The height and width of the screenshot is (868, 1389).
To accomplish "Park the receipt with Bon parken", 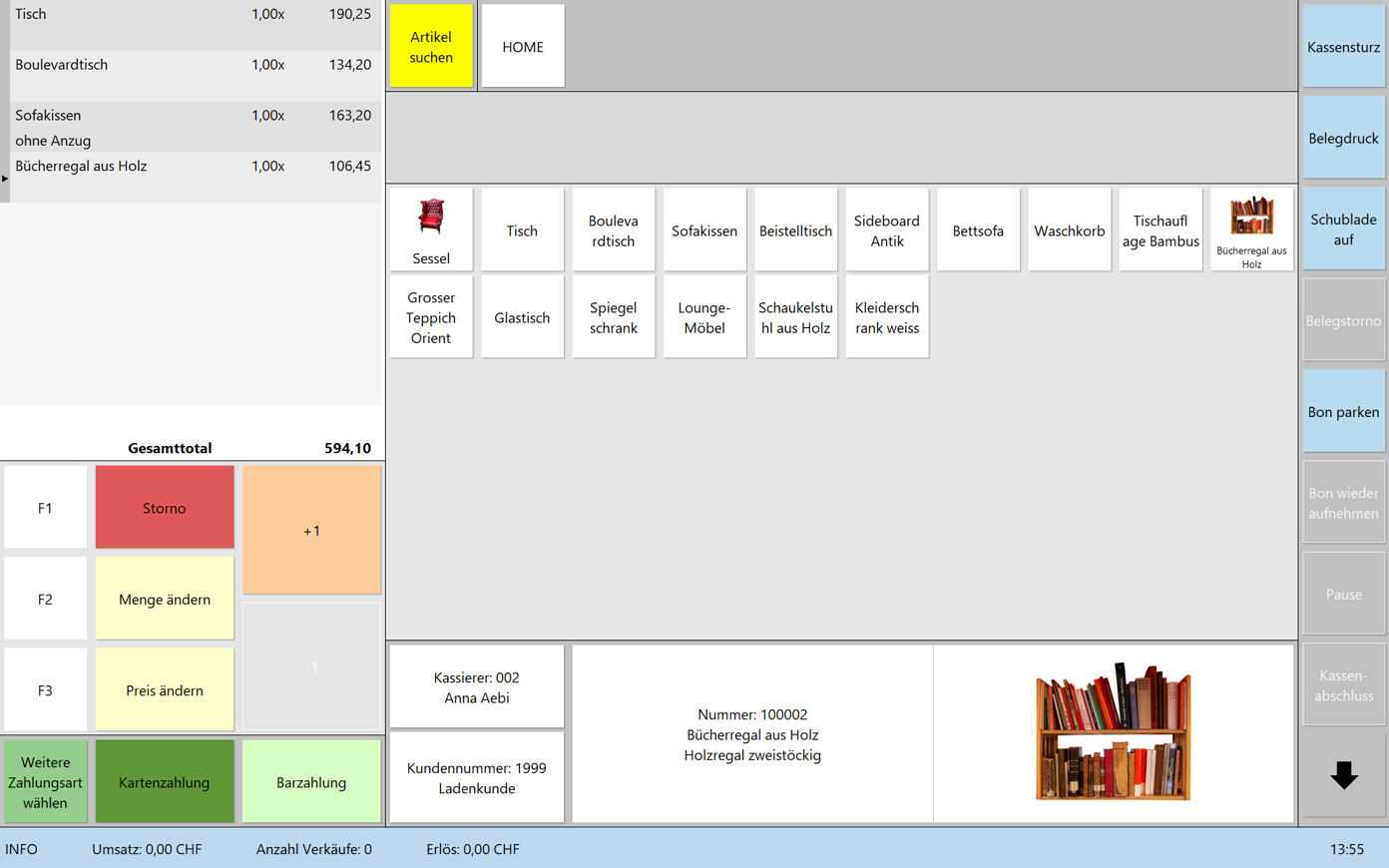I will (x=1343, y=412).
